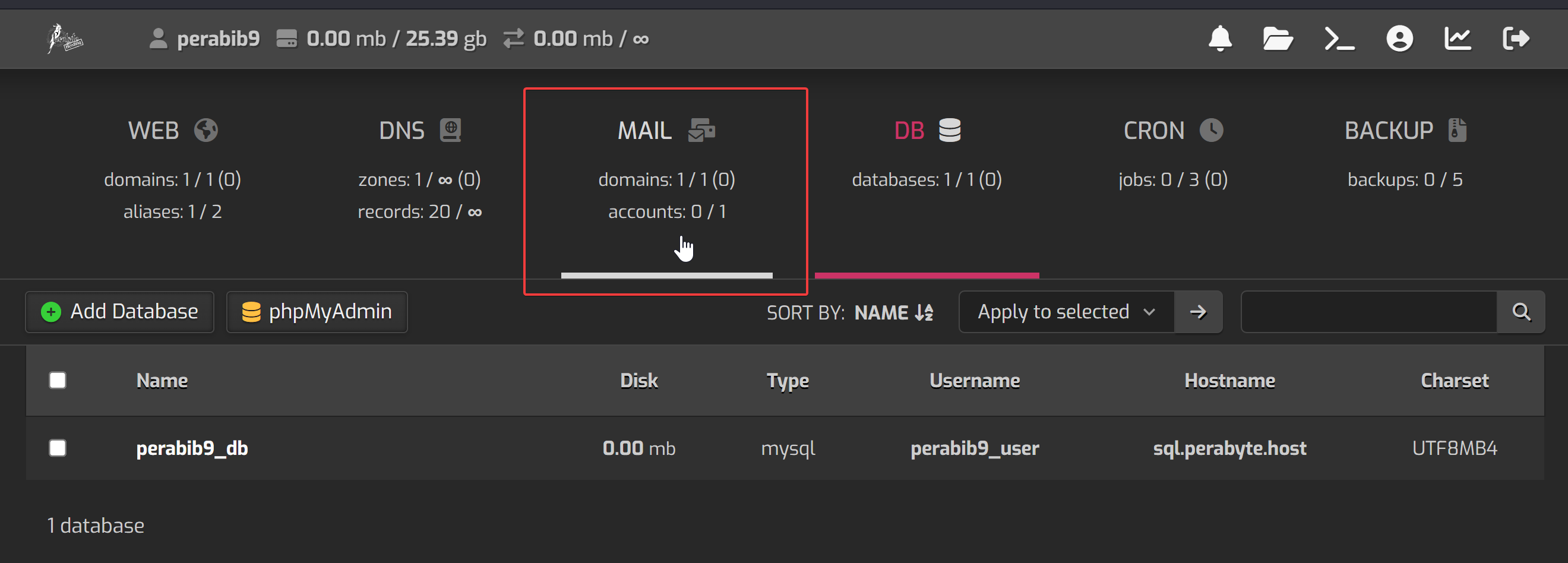The image size is (1568, 563).
Task: Open the Apply to selected dropdown
Action: coord(1066,312)
